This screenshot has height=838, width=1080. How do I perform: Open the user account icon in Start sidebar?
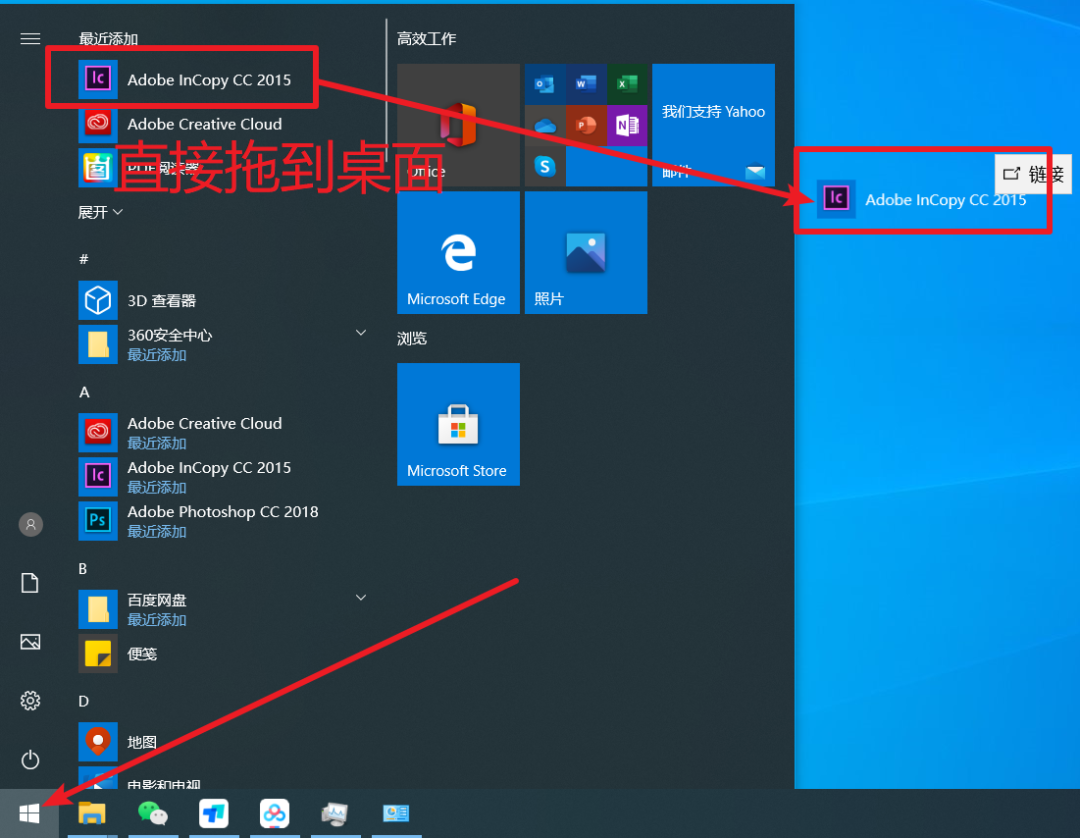pos(30,525)
